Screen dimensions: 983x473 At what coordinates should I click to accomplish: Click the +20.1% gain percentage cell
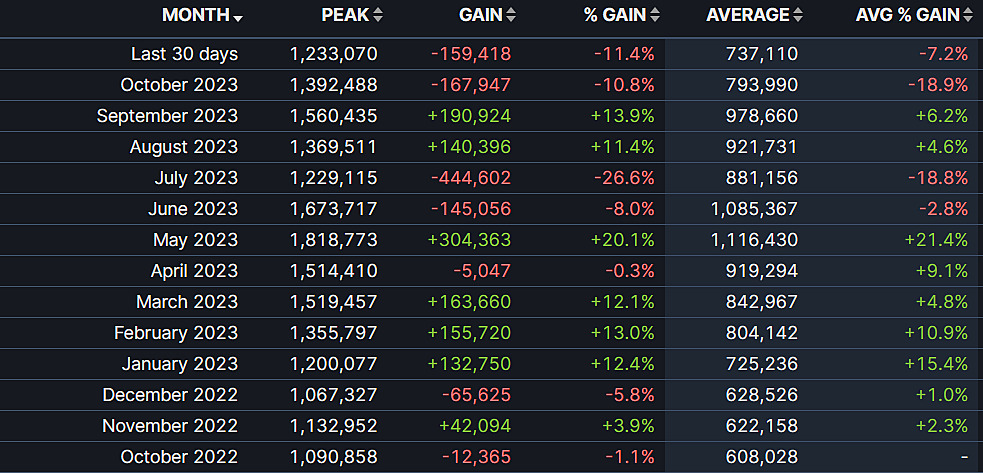click(x=622, y=240)
